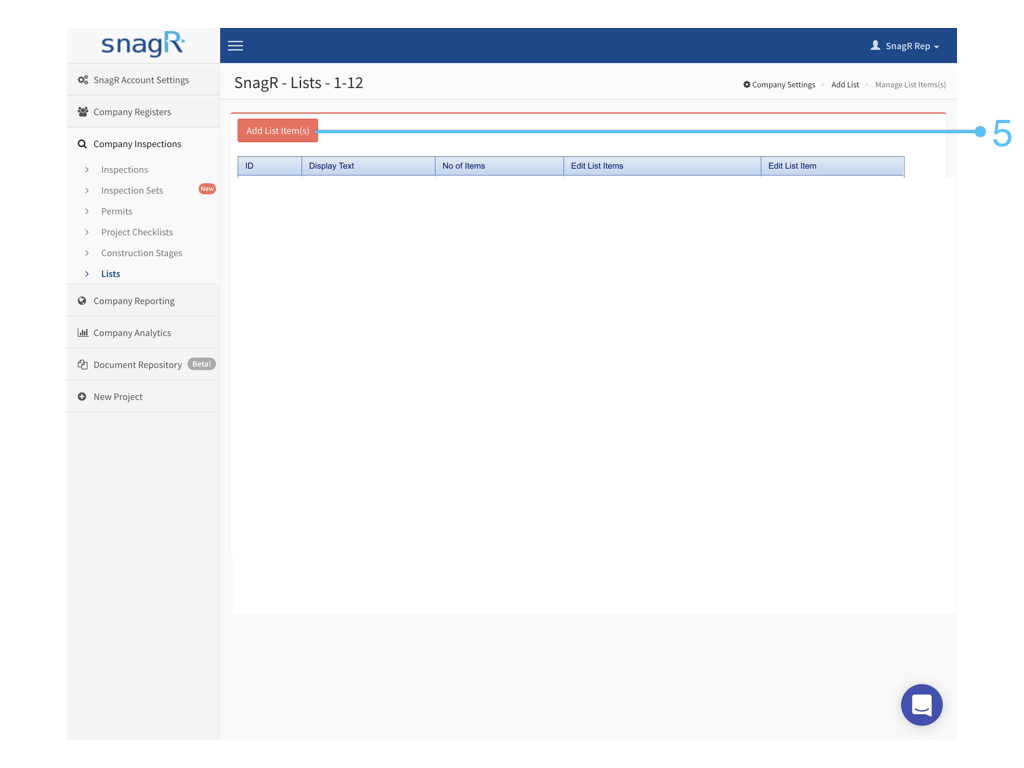Click the Company Inspections magnifier icon
The height and width of the screenshot is (768, 1024).
(82, 144)
